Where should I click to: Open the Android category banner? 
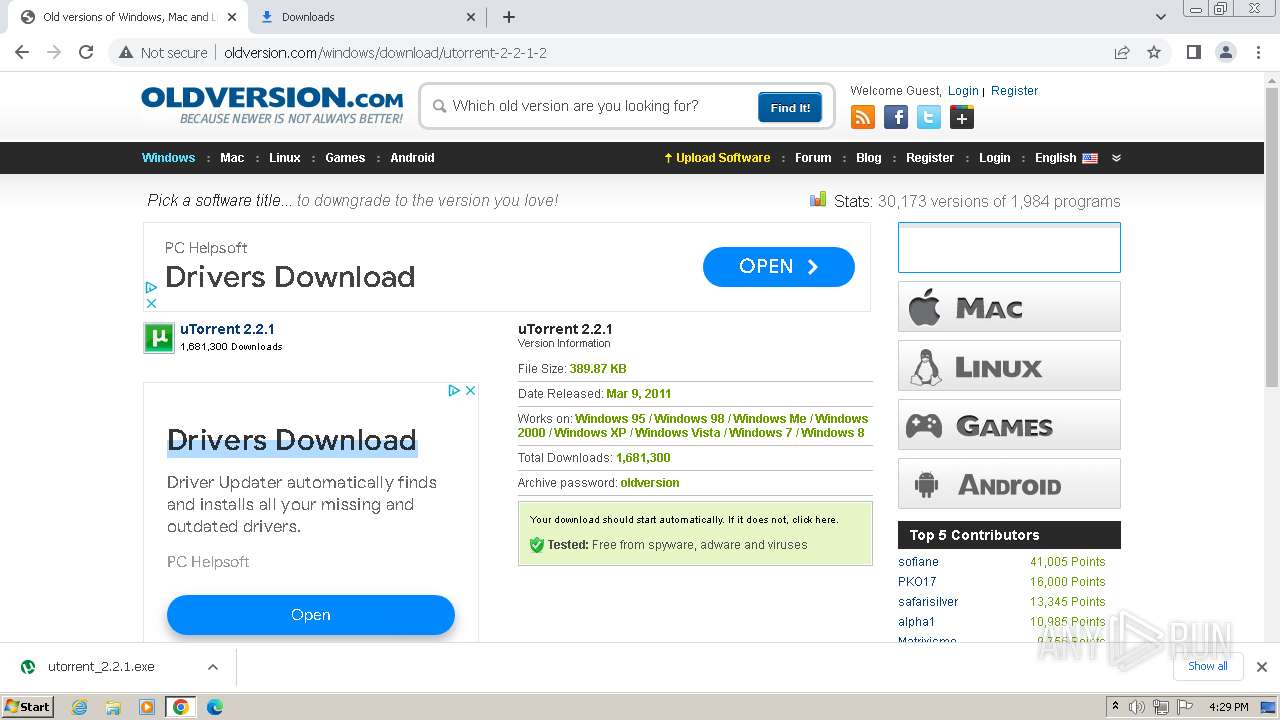(x=1009, y=484)
